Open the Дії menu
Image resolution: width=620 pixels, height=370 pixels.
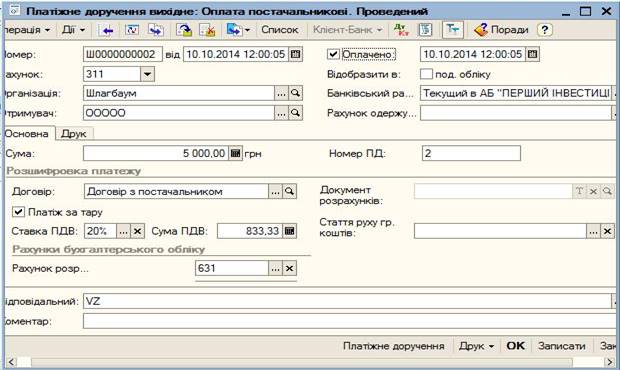[x=74, y=30]
